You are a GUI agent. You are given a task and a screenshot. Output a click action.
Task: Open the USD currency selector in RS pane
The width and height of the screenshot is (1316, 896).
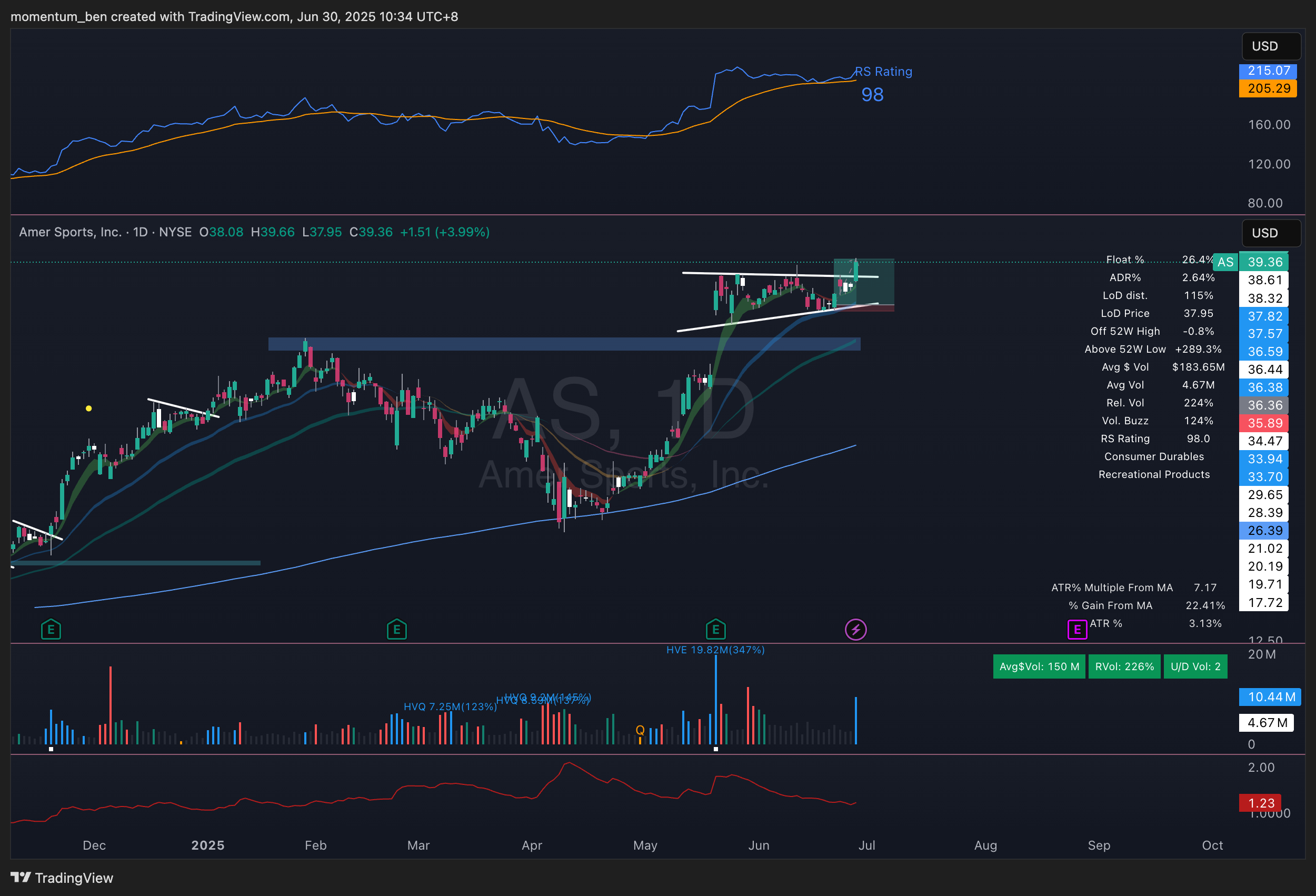pyautogui.click(x=1270, y=46)
